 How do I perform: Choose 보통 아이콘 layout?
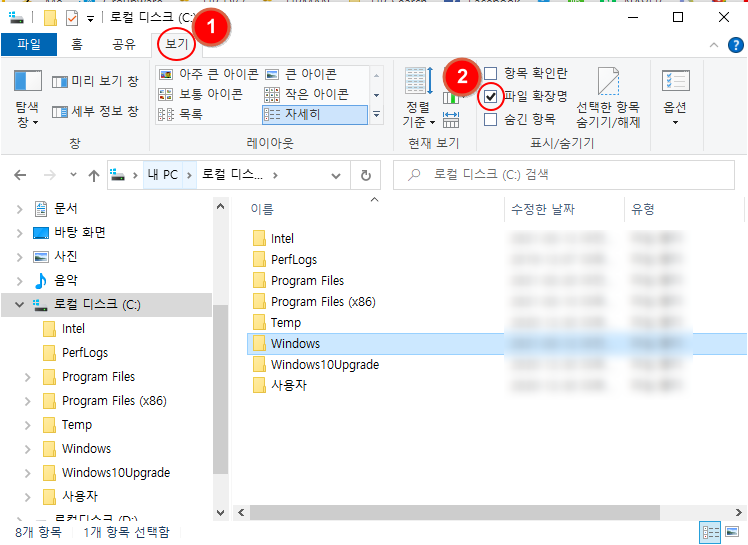tap(201, 94)
